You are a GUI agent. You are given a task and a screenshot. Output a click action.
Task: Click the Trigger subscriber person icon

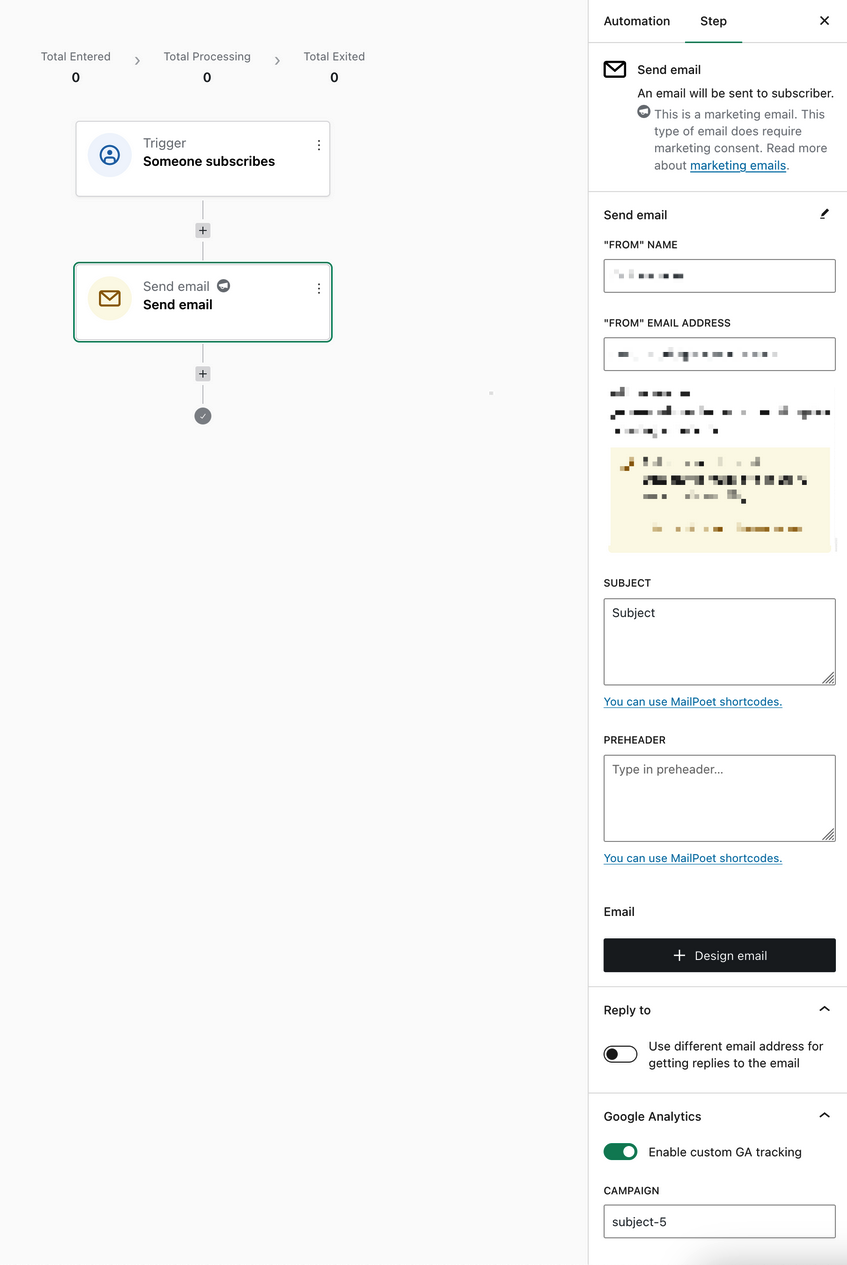(x=110, y=155)
